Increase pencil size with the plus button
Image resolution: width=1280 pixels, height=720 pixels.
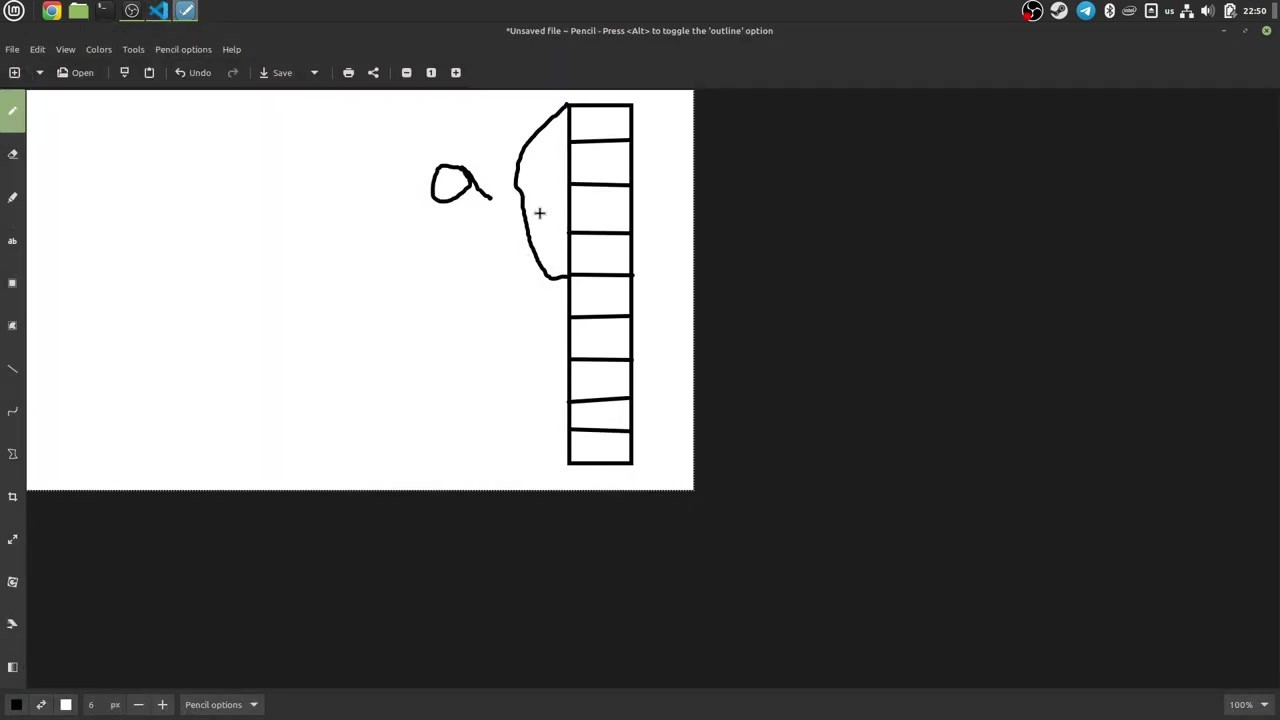click(x=162, y=705)
